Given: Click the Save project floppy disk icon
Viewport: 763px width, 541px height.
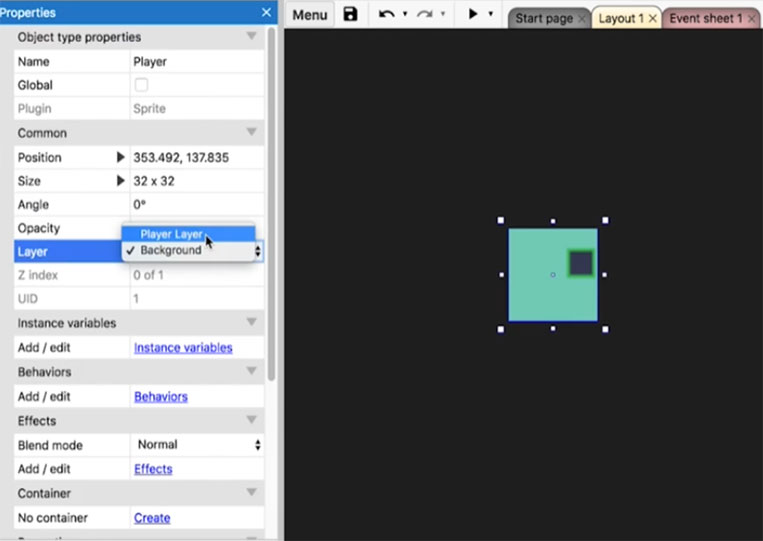Looking at the screenshot, I should tap(350, 14).
